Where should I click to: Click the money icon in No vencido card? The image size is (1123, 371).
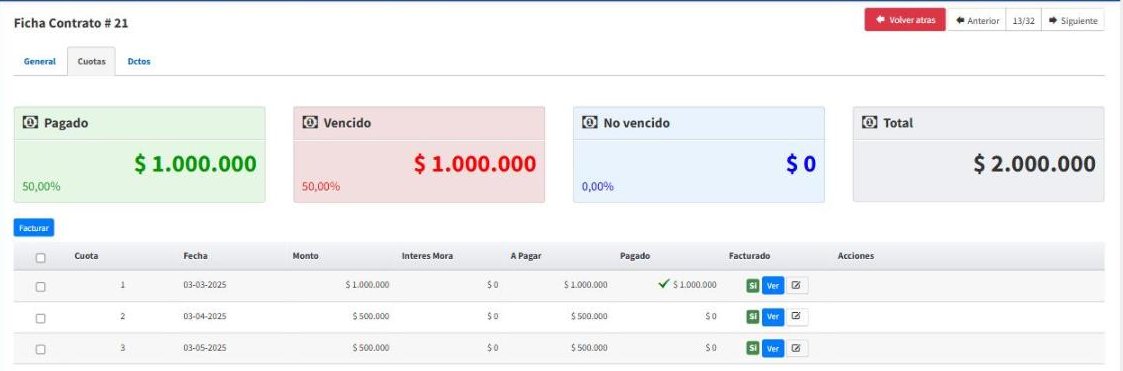589,122
